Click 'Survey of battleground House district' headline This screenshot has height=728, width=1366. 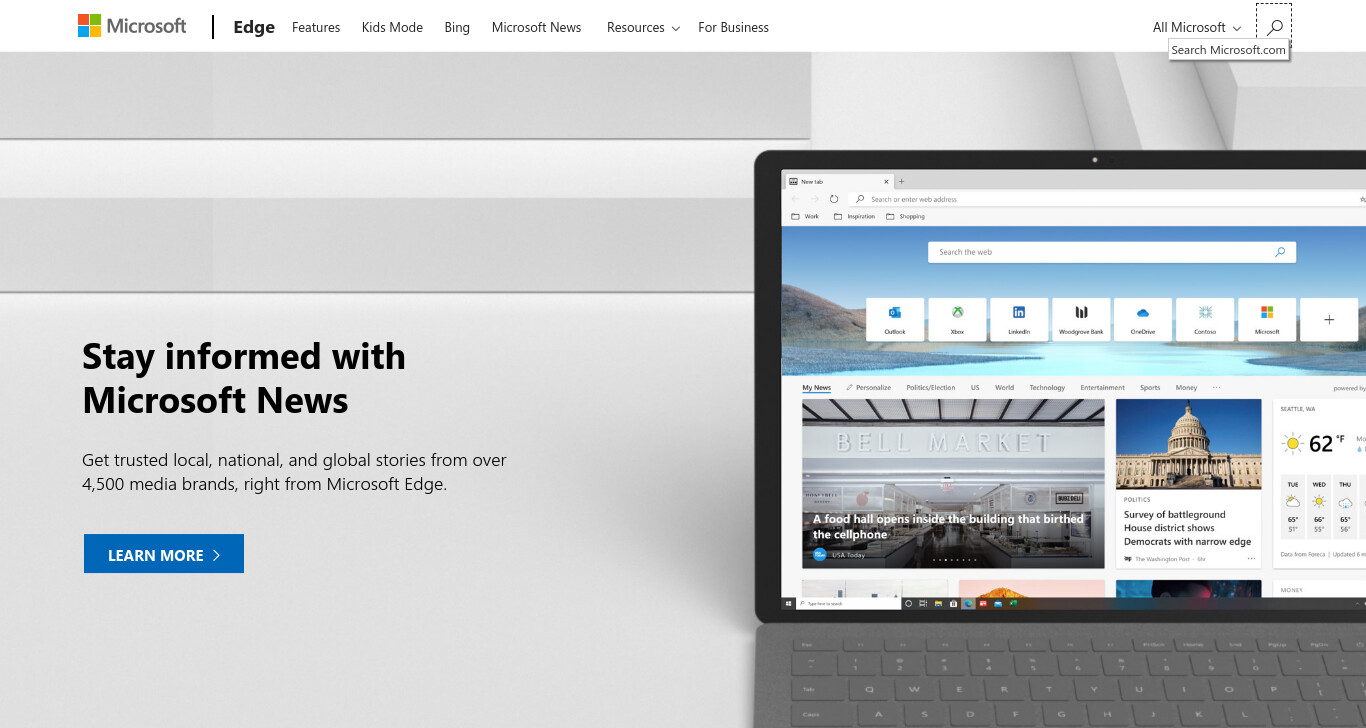pyautogui.click(x=1187, y=528)
